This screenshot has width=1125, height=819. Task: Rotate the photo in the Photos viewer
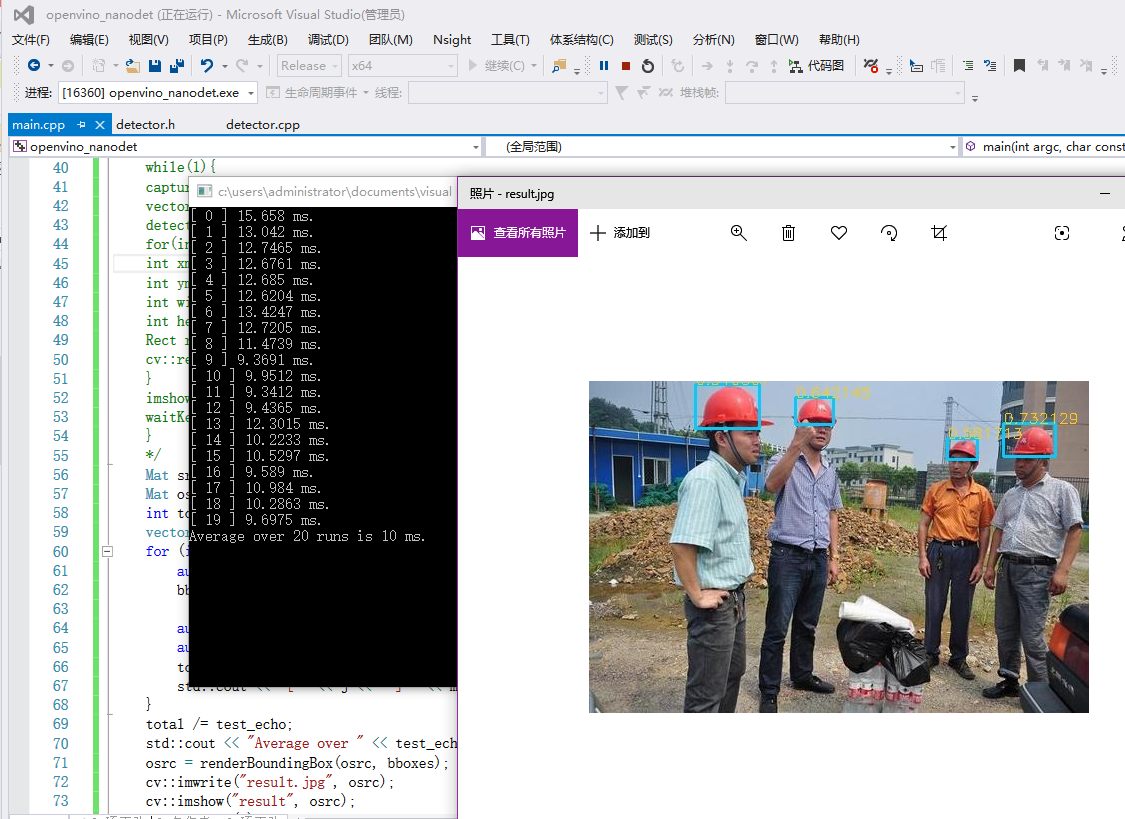click(889, 233)
